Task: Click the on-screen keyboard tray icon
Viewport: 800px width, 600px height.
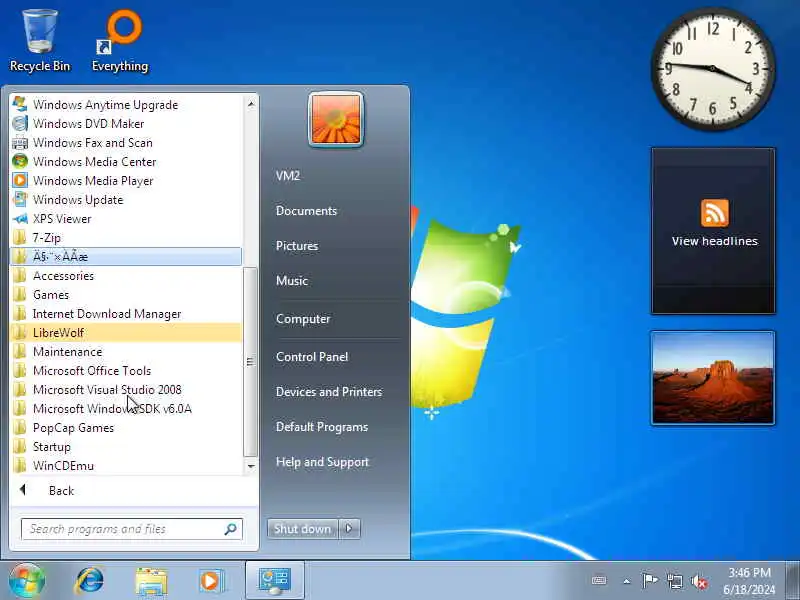Action: point(599,581)
